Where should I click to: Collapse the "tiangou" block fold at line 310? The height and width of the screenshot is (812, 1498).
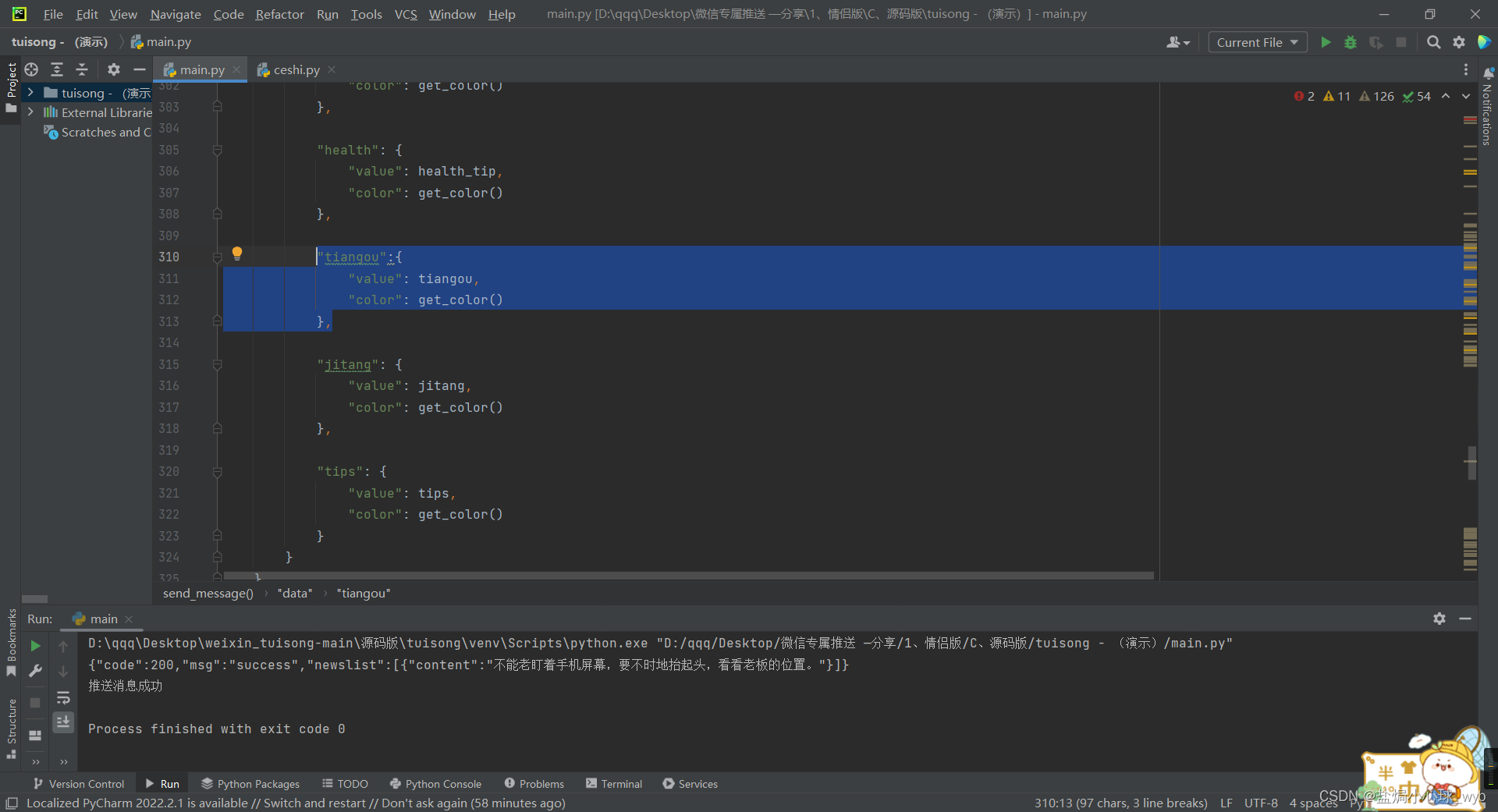click(218, 257)
